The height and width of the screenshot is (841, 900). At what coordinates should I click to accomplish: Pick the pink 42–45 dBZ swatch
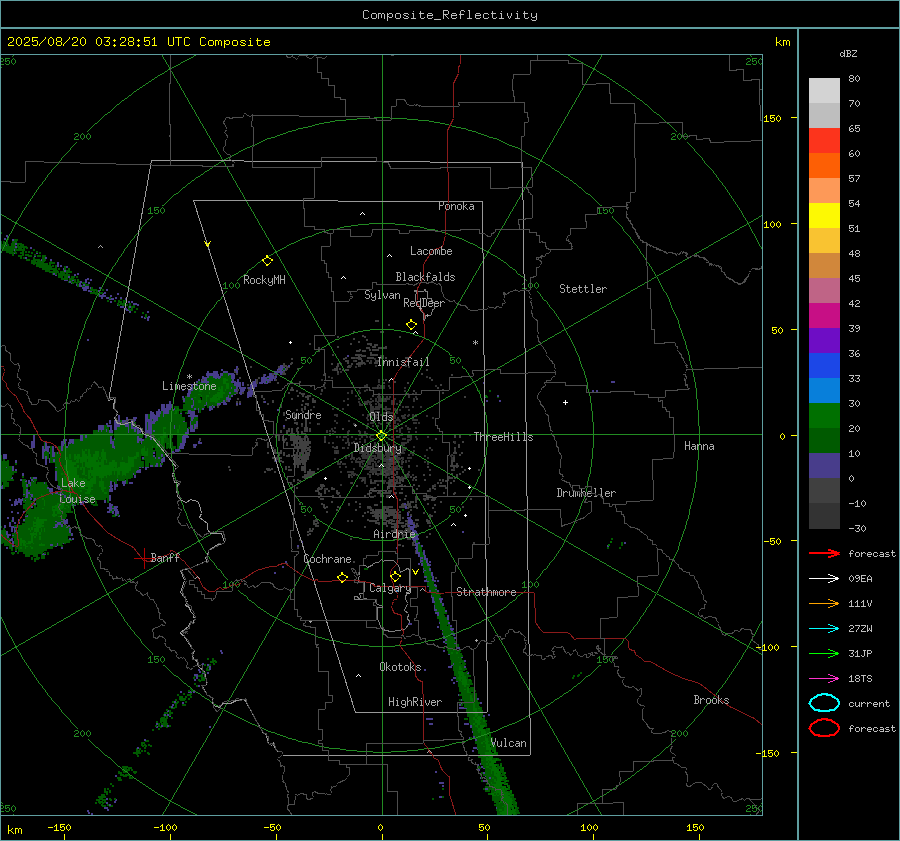(824, 290)
